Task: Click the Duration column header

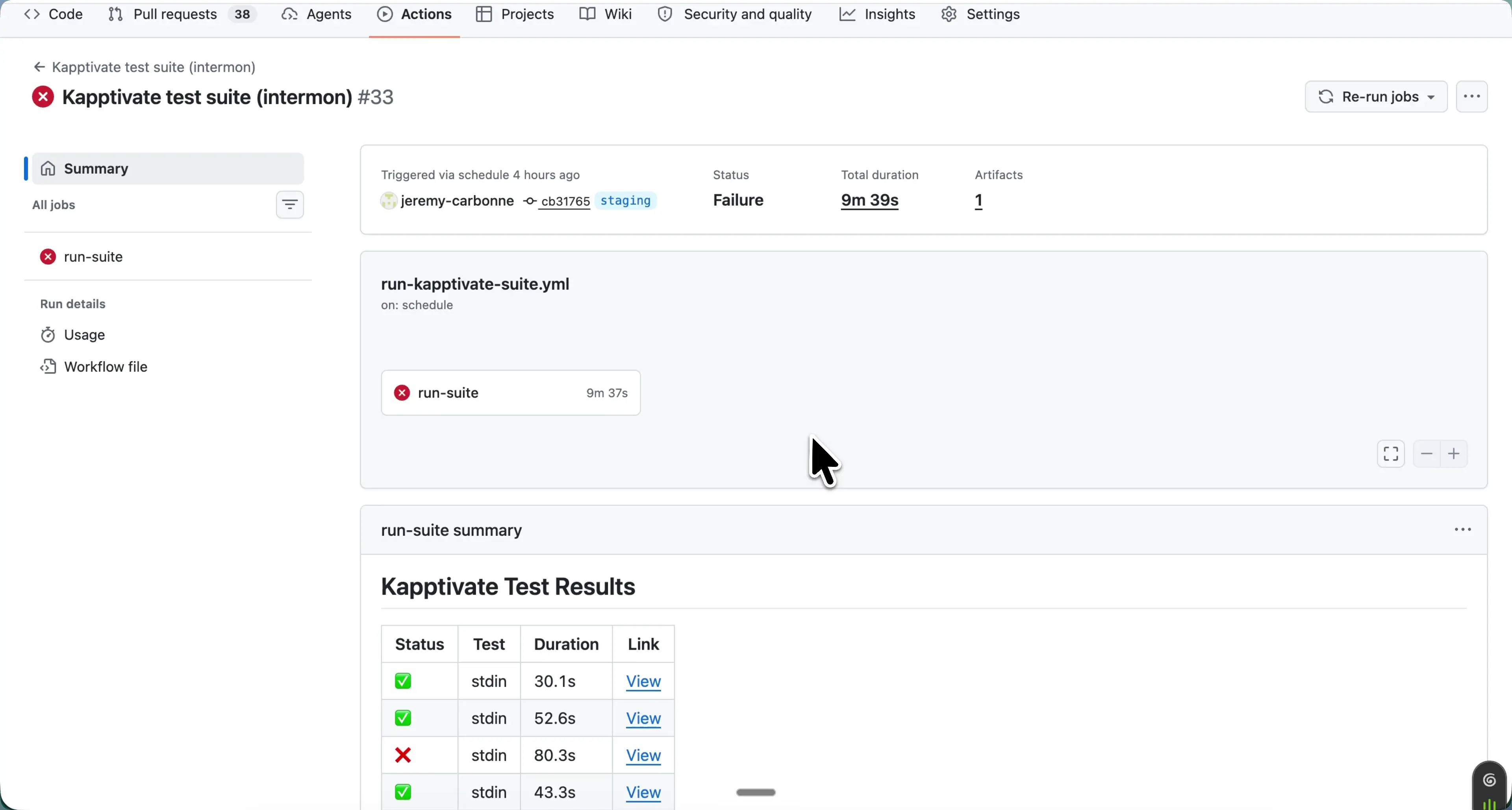Action: pyautogui.click(x=566, y=645)
